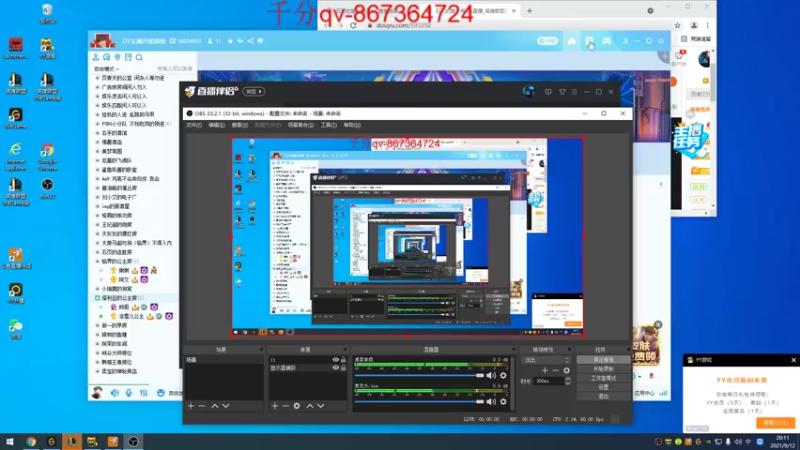Toggle the lock on source "11"
This screenshot has height=450, width=800.
(x=343, y=360)
